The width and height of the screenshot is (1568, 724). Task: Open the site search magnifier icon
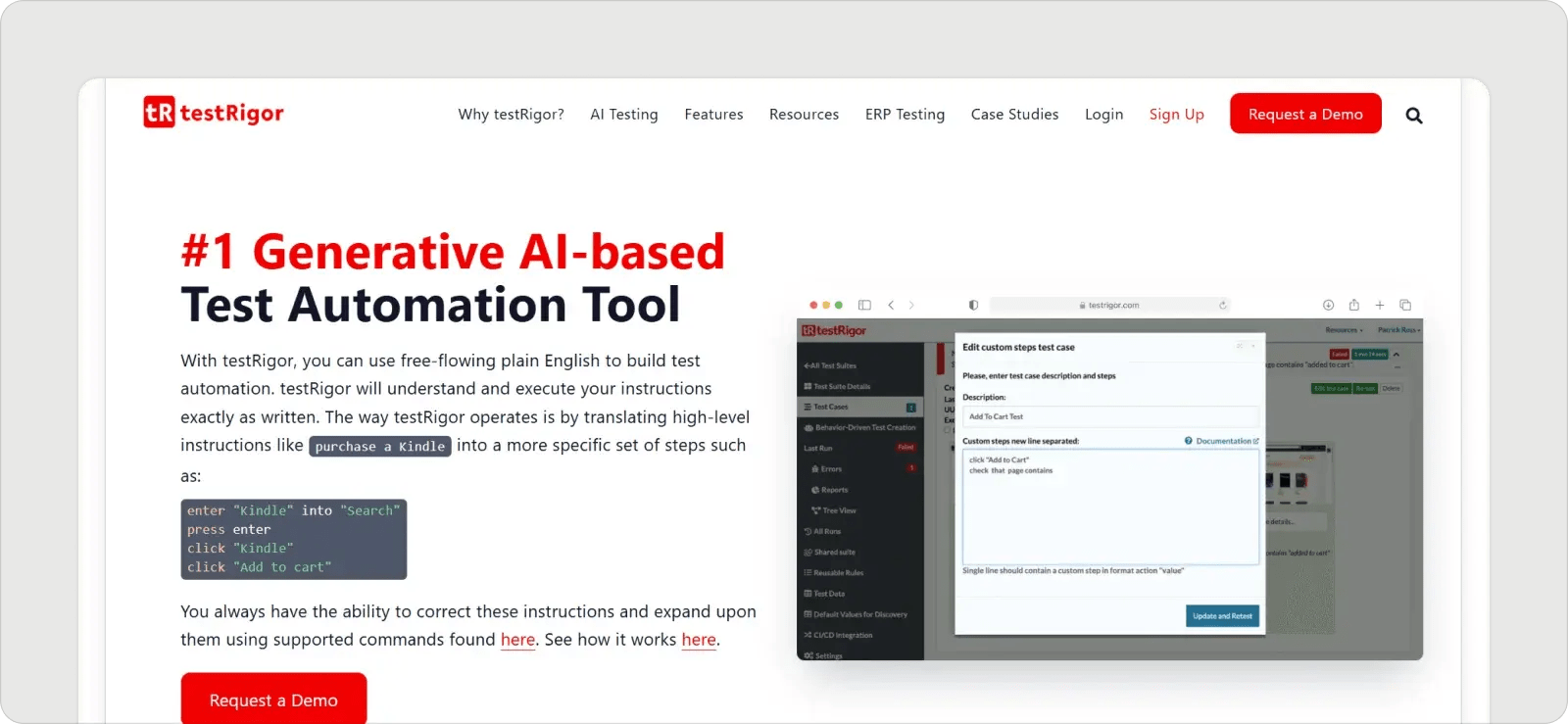(1413, 115)
